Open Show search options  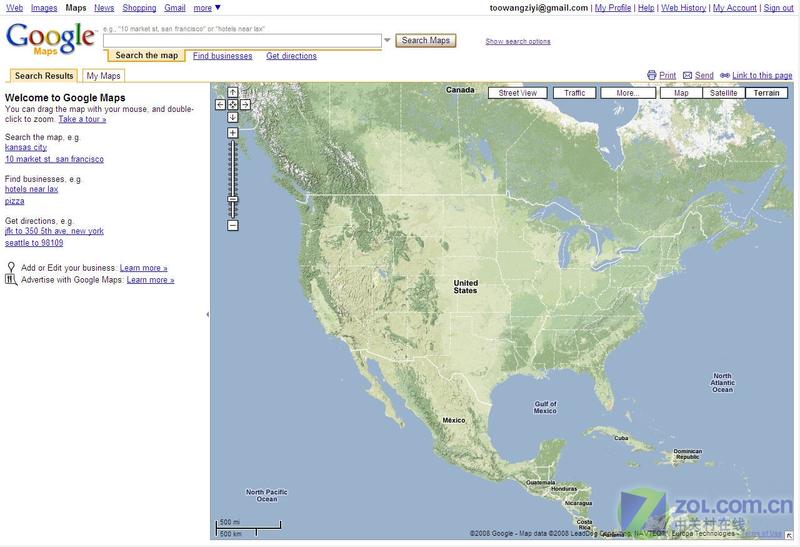coord(518,41)
